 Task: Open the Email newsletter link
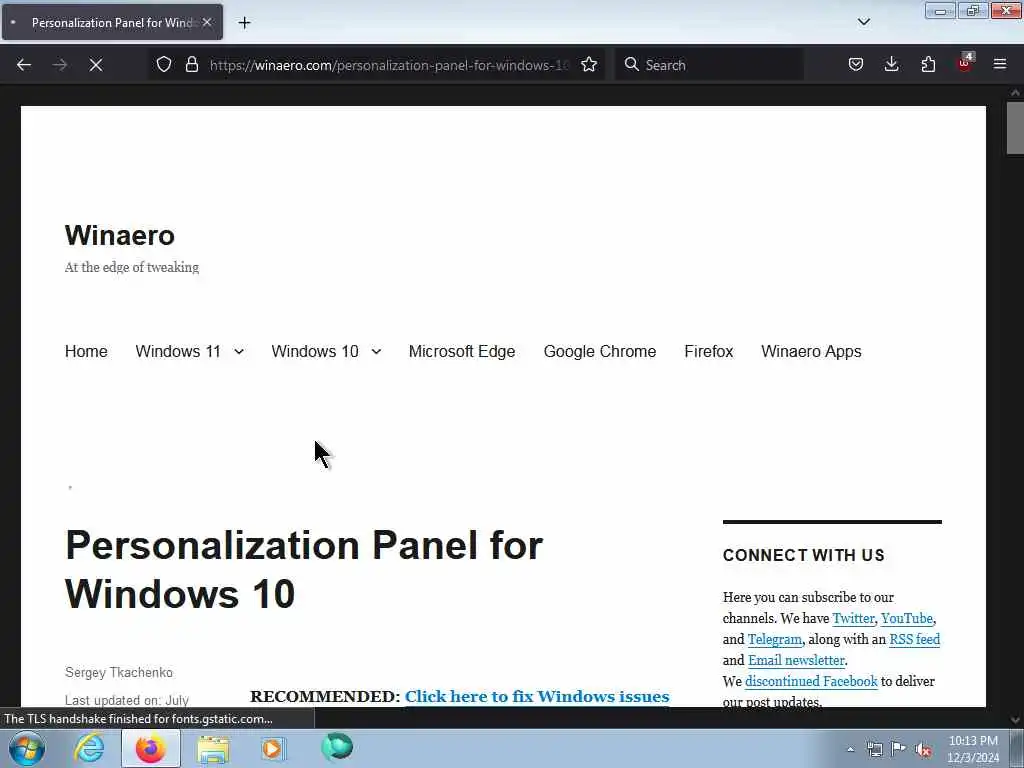[796, 660]
